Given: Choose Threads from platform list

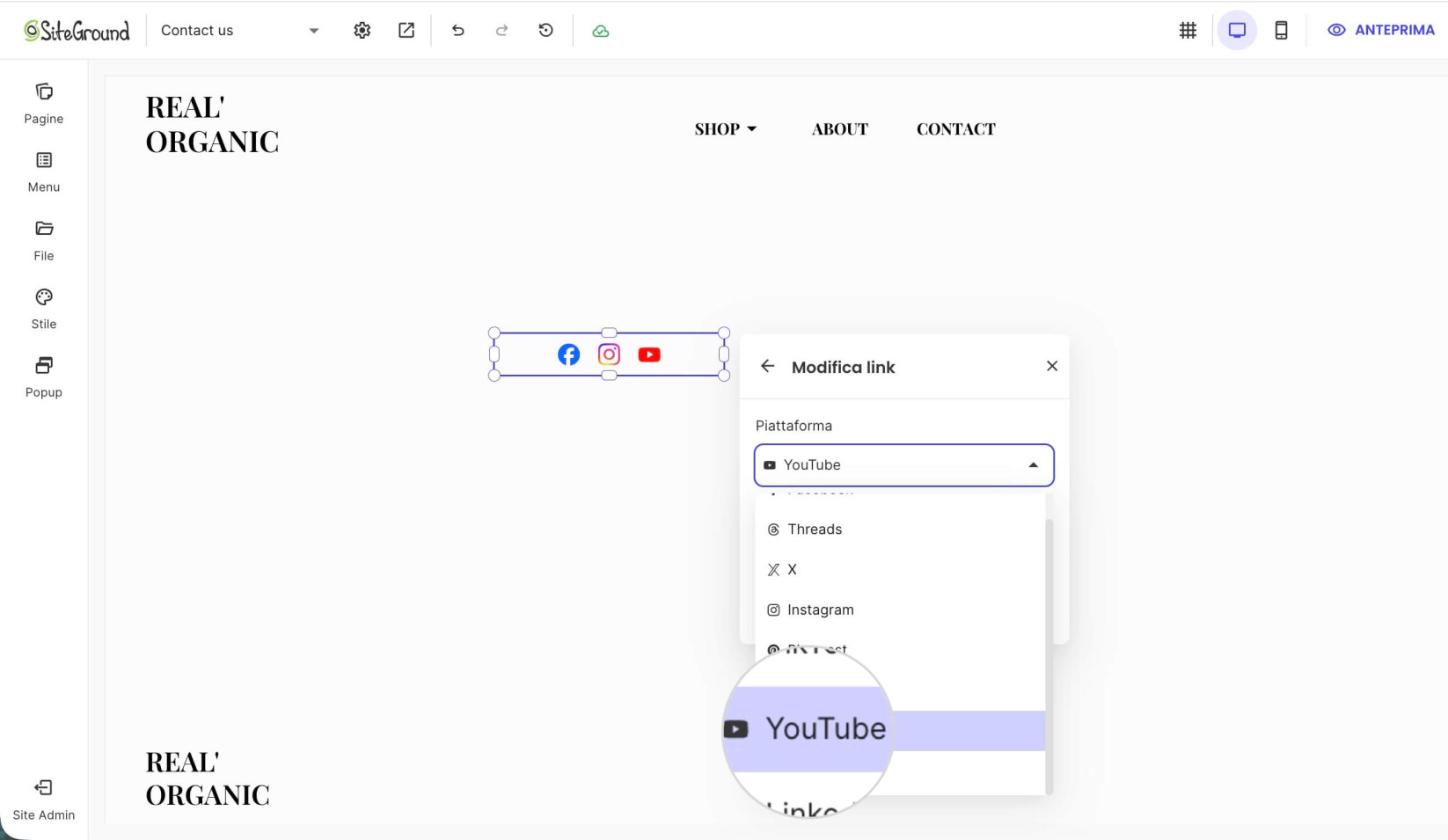Looking at the screenshot, I should point(900,530).
